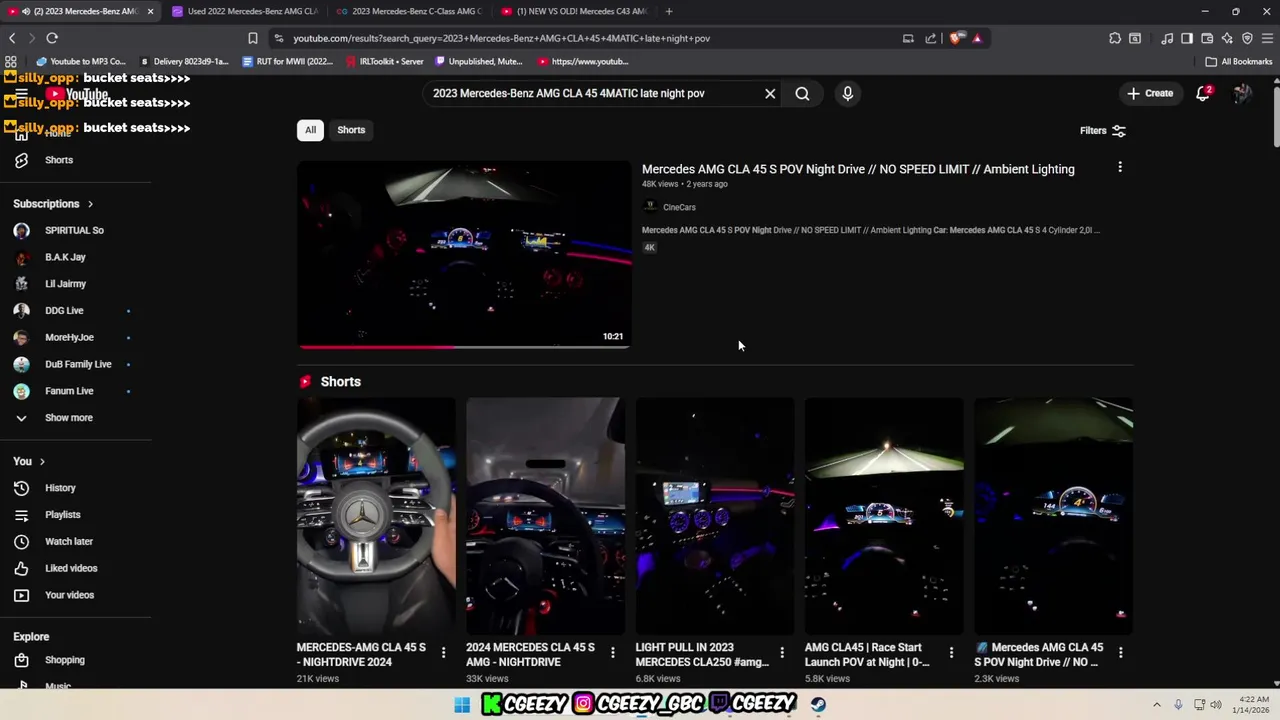Switch to 2023 Mercedes-Benz C-Class AMG tab

[409, 11]
